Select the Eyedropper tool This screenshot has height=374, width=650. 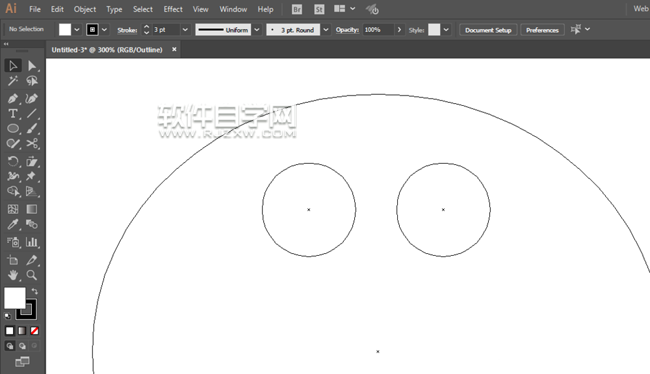pos(12,225)
